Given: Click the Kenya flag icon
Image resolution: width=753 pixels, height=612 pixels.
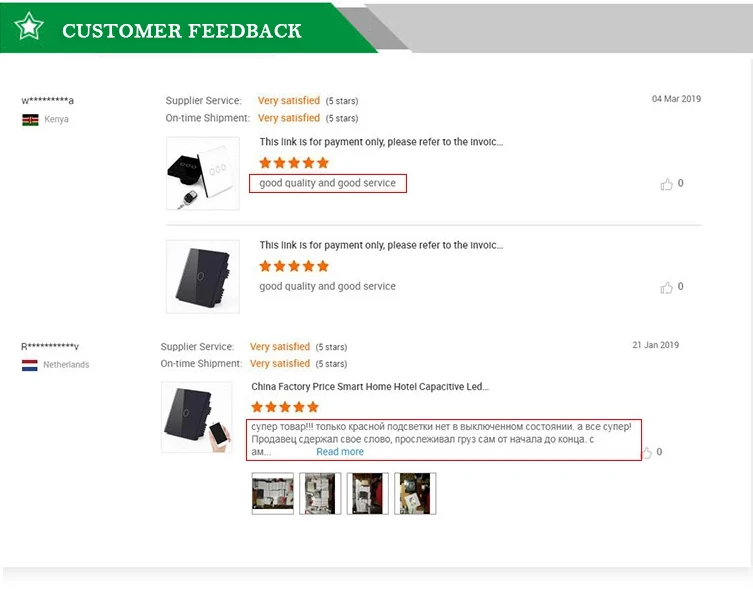Looking at the screenshot, I should [30, 120].
